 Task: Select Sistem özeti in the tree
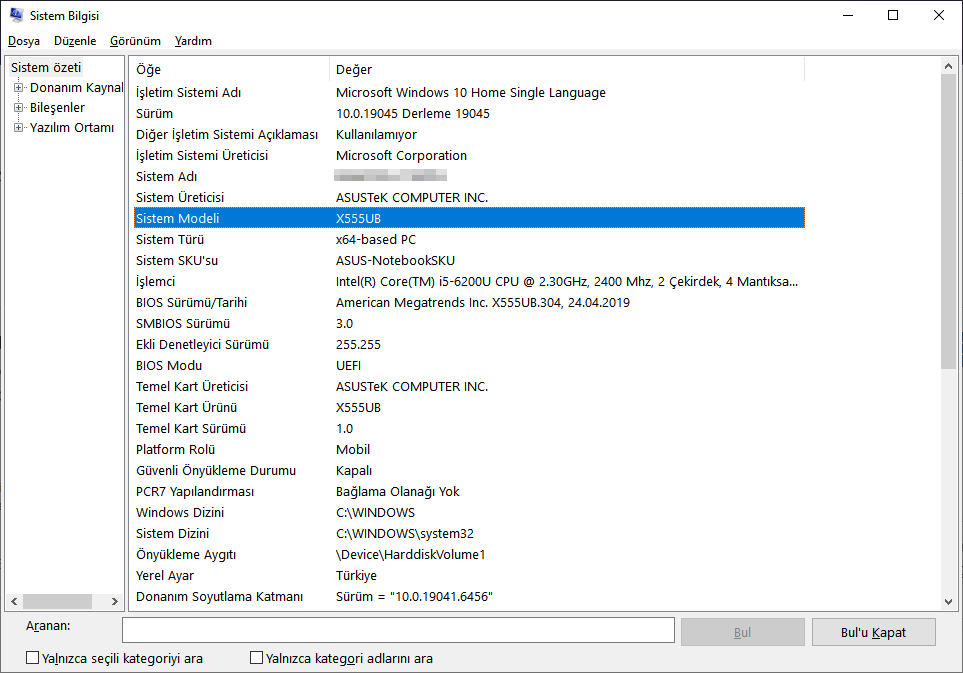46,67
